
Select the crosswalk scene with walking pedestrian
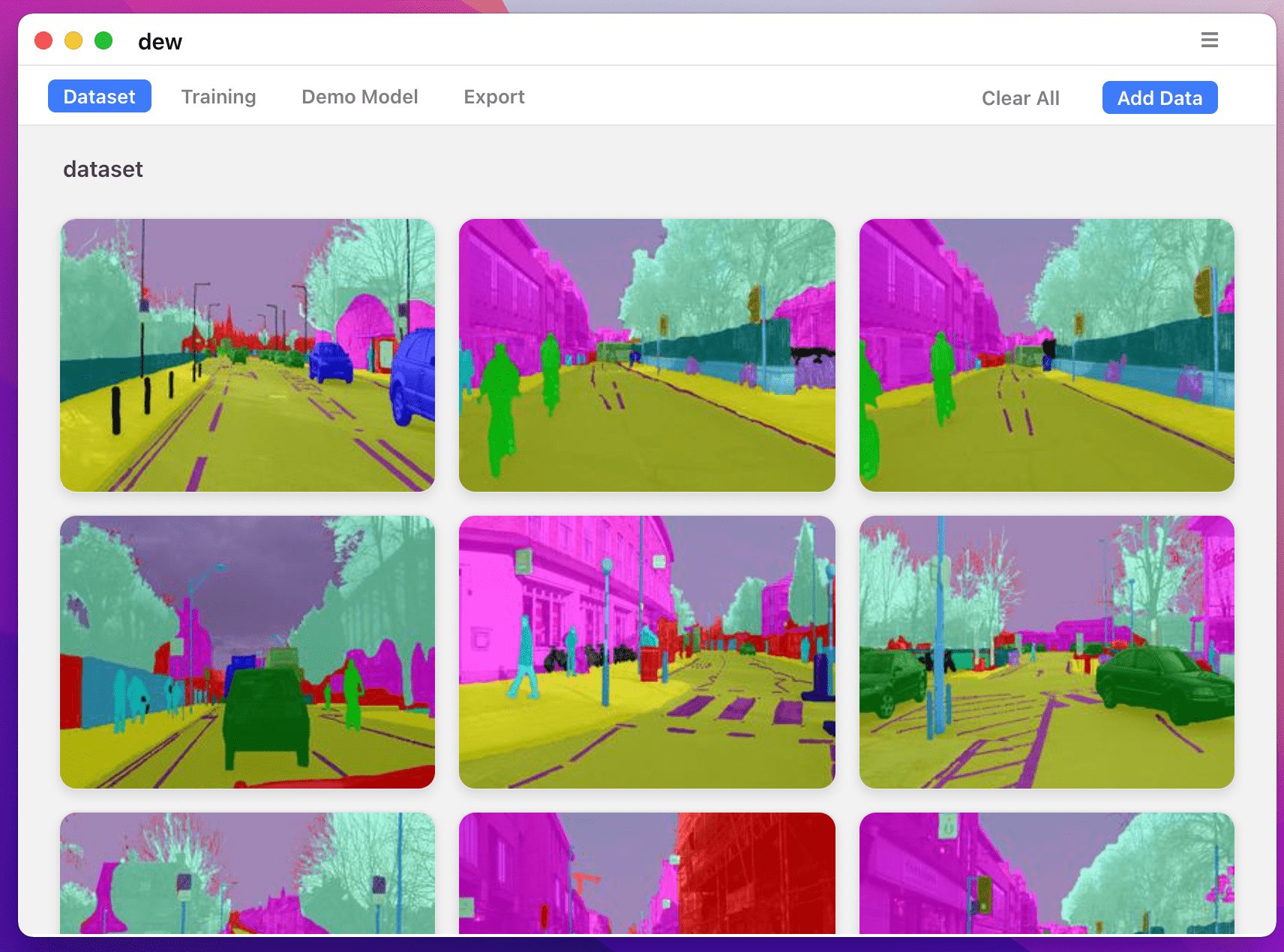click(x=647, y=651)
